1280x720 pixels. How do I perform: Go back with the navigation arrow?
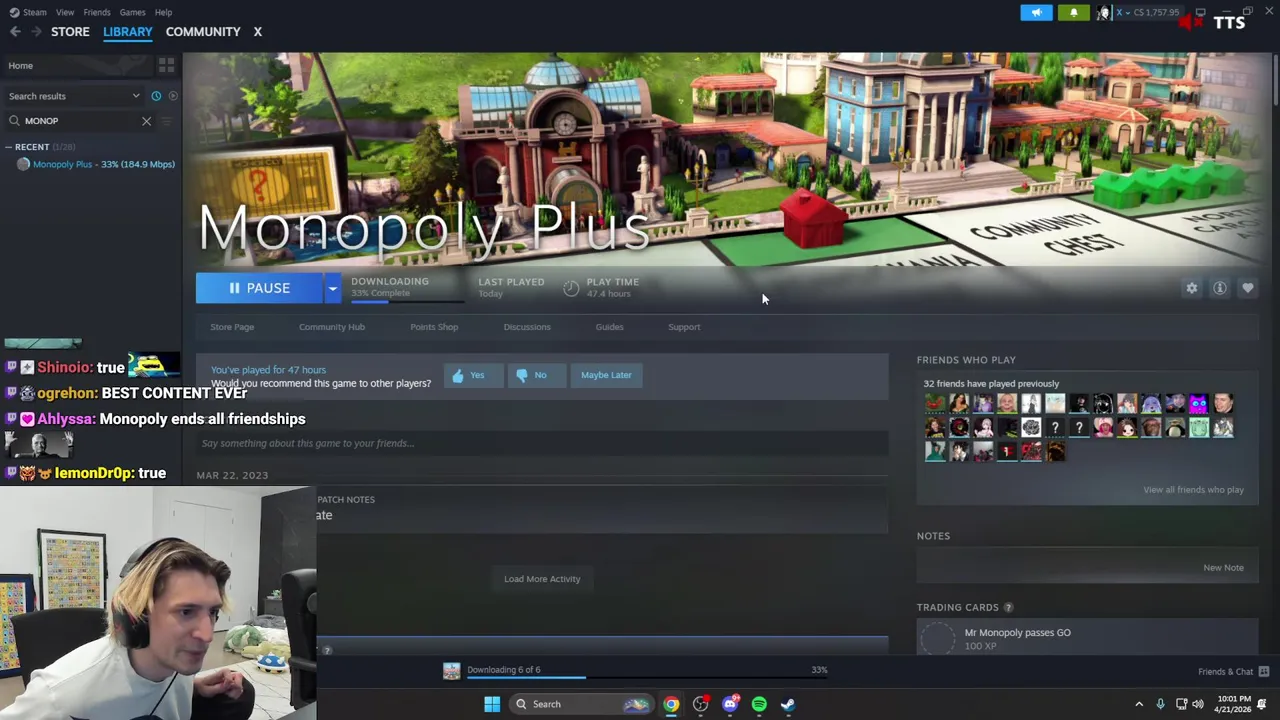click(x=15, y=32)
